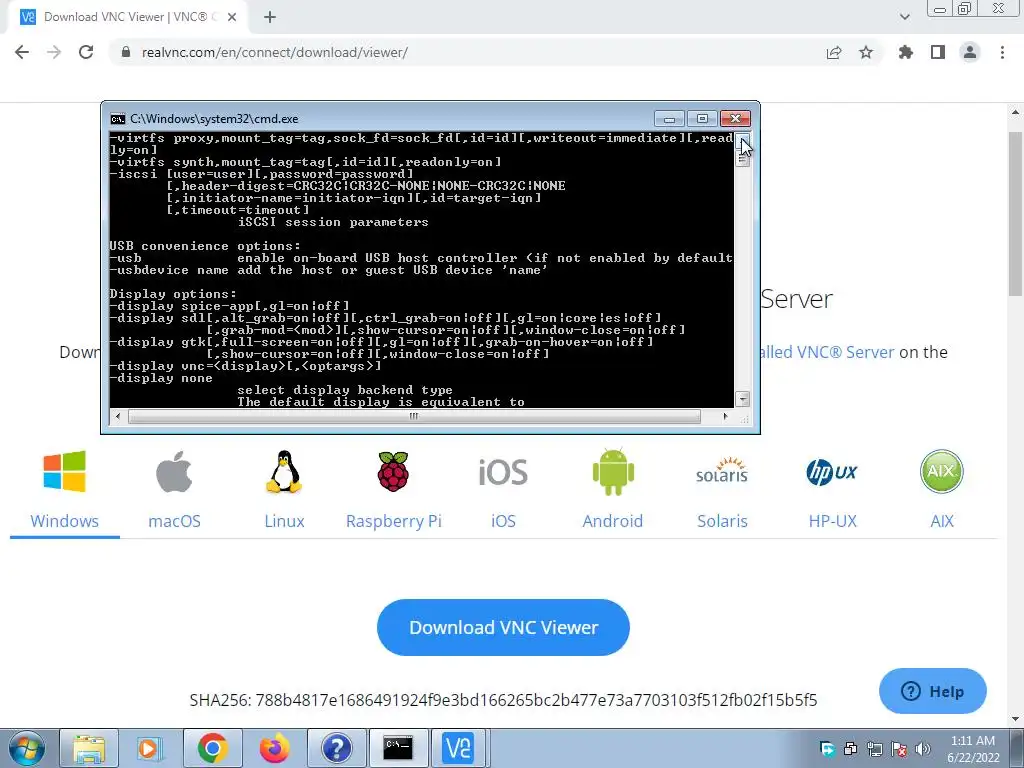Click the browser page vertical scrollbar thumb
Viewport: 1024px width, 768px height.
point(1016,213)
